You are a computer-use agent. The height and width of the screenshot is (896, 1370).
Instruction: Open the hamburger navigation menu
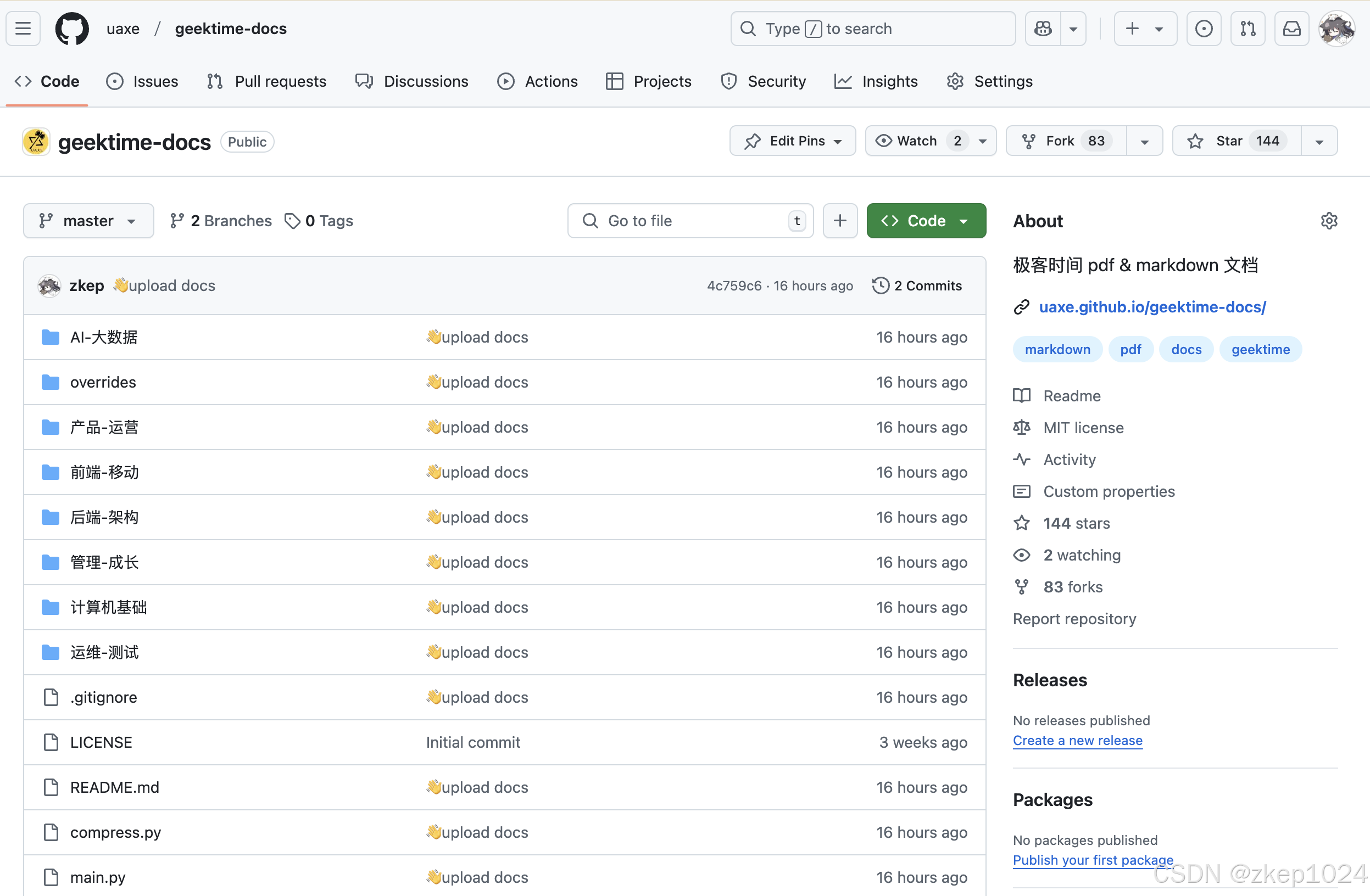23,28
